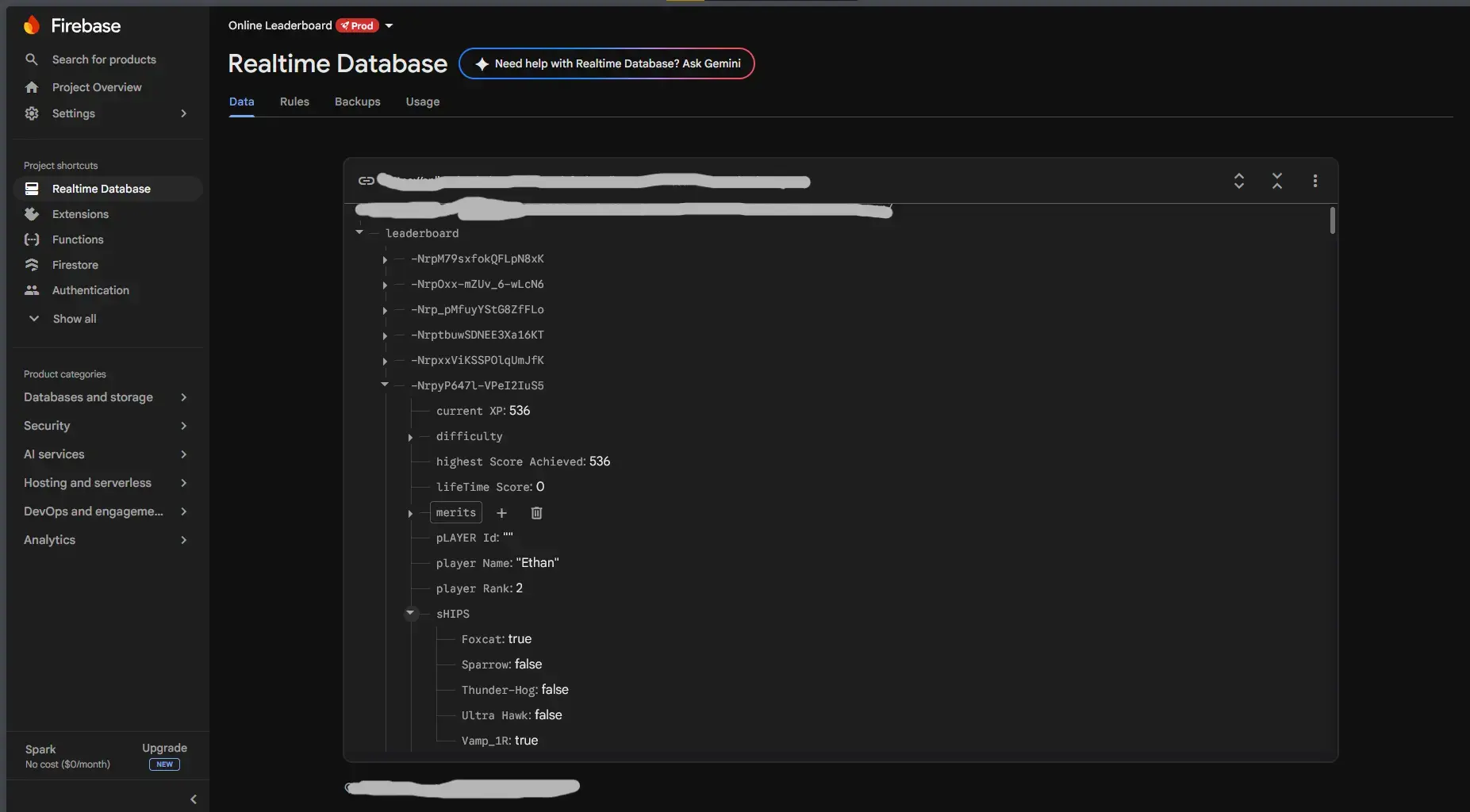
Task: Add a child to merits node
Action: tap(501, 513)
